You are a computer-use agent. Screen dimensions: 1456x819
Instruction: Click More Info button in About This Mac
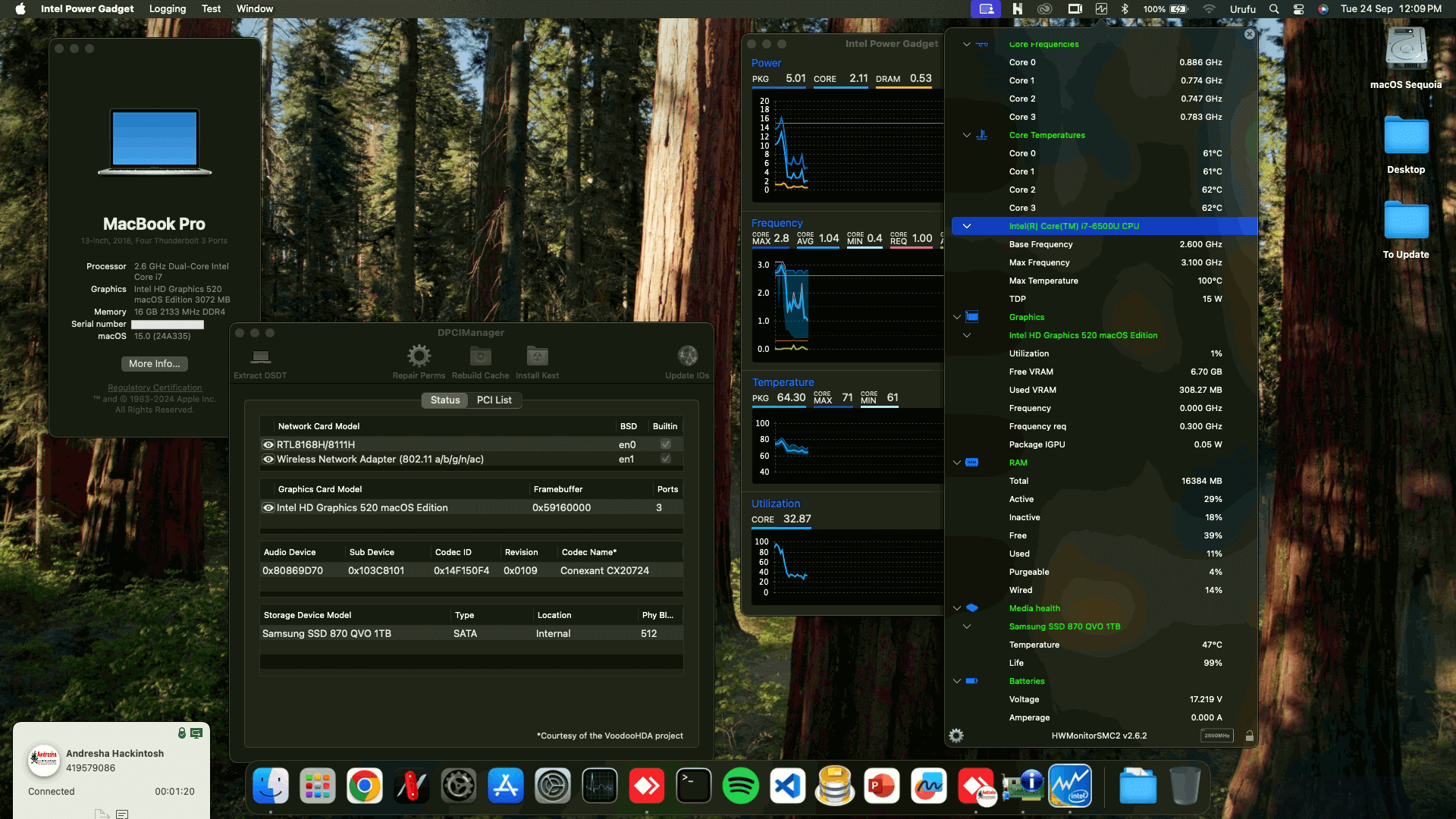click(155, 364)
